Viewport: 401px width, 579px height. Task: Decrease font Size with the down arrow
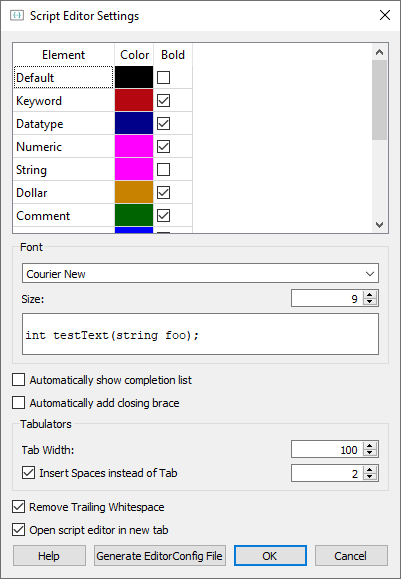pos(370,302)
